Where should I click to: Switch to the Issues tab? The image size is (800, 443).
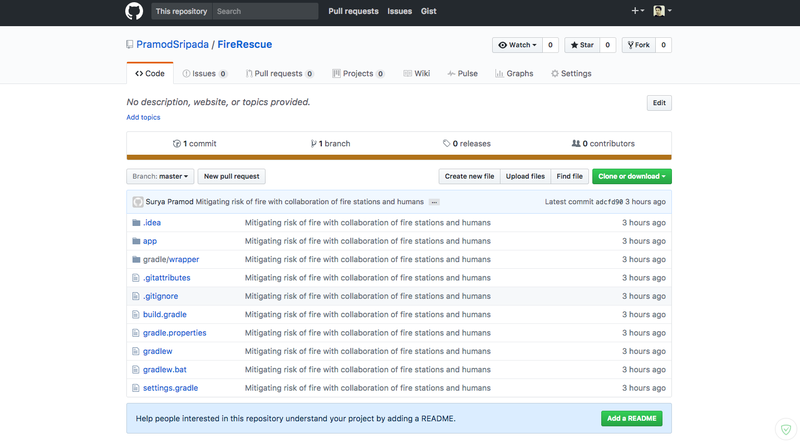point(204,73)
